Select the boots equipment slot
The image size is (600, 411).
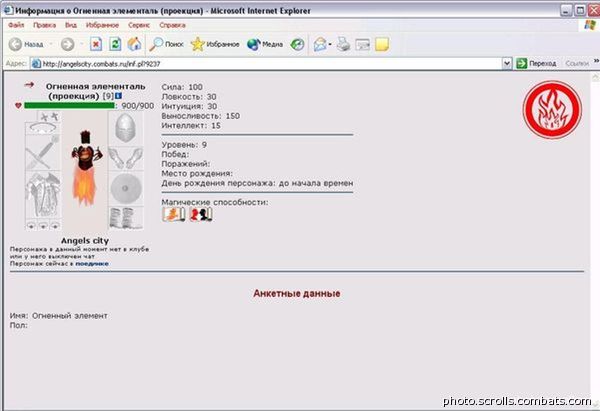coord(126,218)
